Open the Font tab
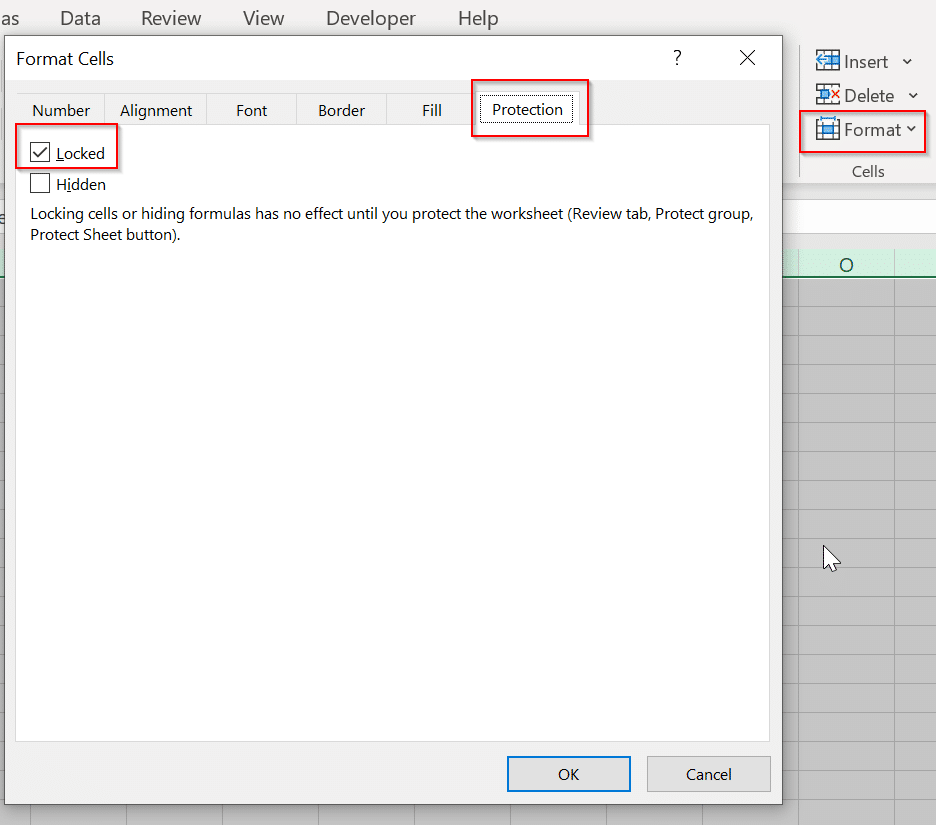This screenshot has width=936, height=825. [251, 110]
